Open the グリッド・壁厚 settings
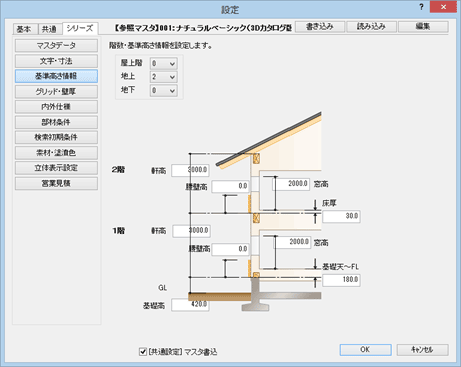Screen dimensions: 461x367 pos(56,91)
